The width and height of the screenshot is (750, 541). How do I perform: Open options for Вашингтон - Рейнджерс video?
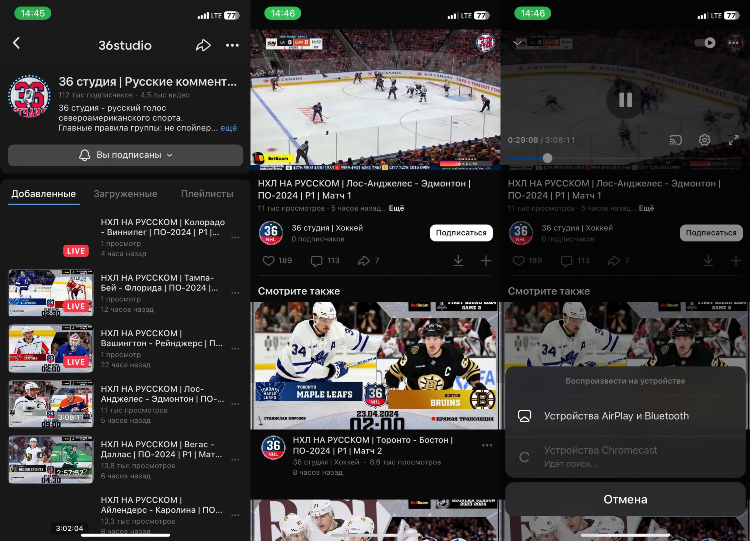235,348
